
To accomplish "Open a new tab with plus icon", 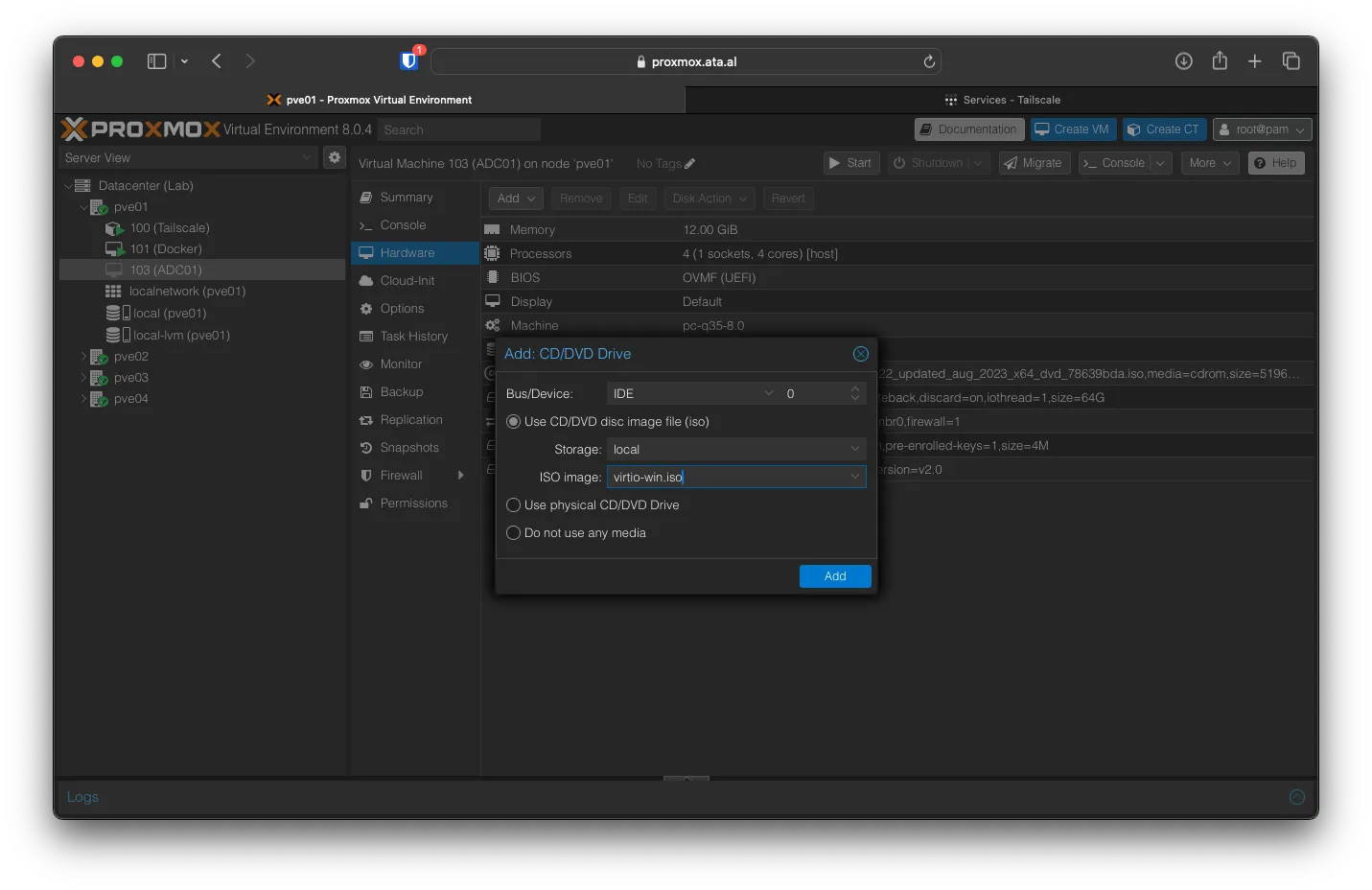I will [x=1254, y=61].
